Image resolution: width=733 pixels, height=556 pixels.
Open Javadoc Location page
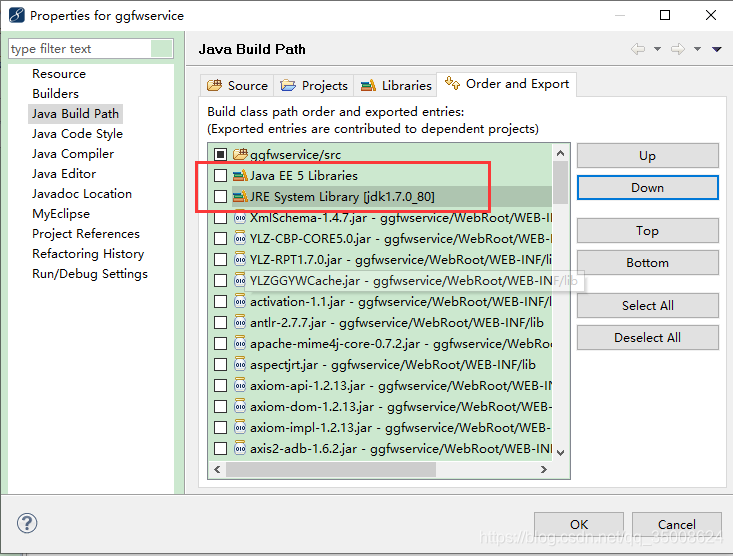tap(82, 194)
